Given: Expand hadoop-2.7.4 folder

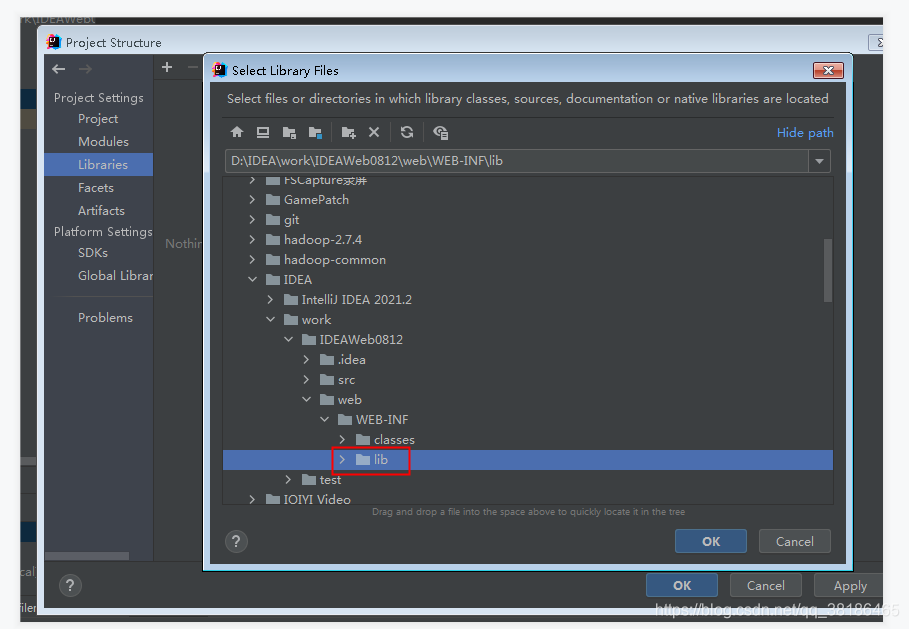Looking at the screenshot, I should coord(252,239).
